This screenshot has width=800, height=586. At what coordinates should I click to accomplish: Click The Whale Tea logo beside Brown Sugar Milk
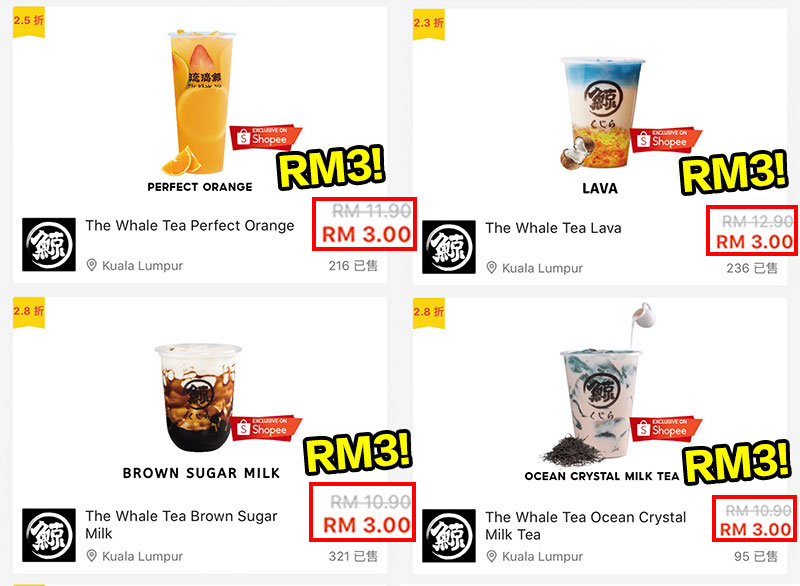point(49,535)
